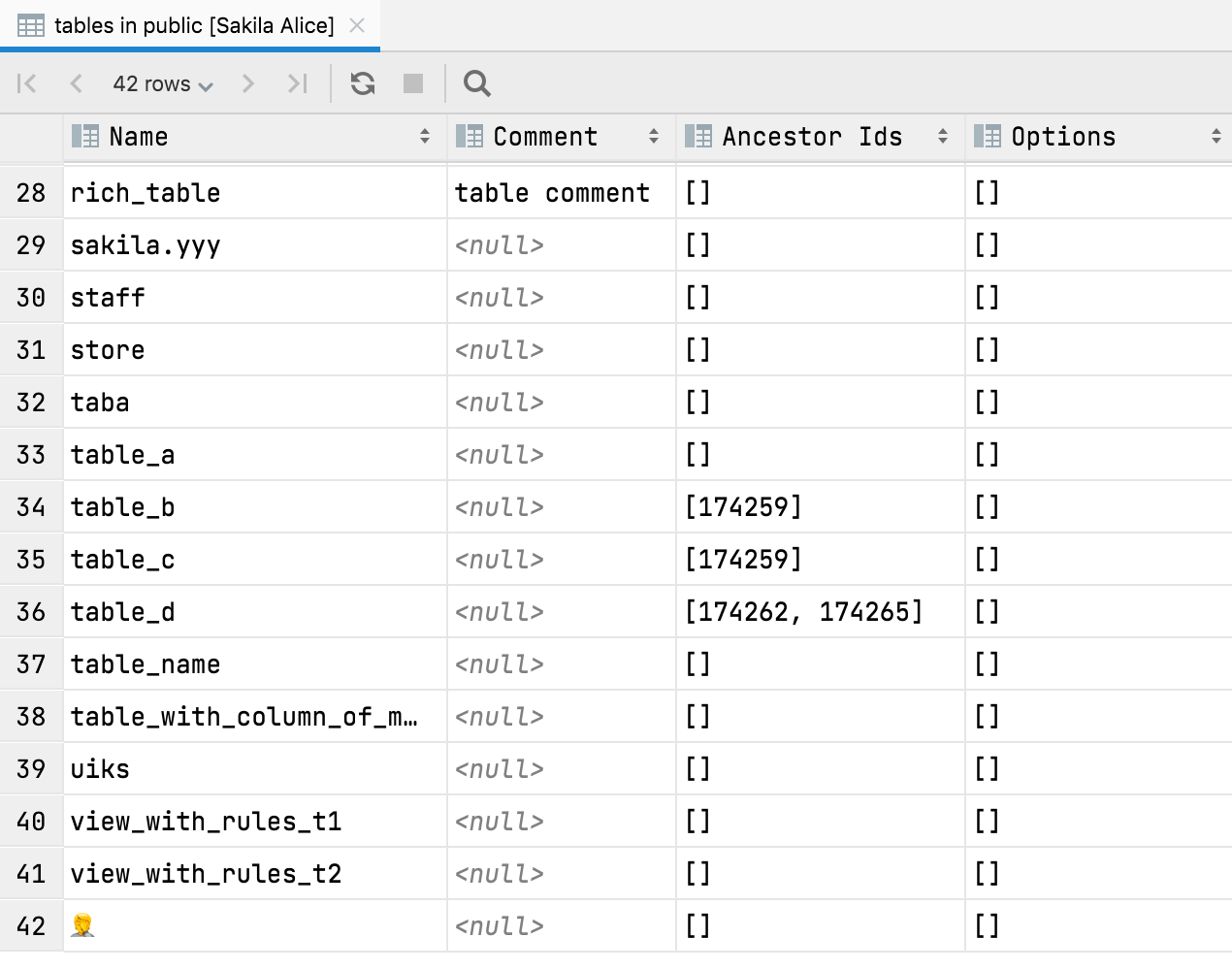Click the Ancestor Ids column header
Viewport: 1232px width, 970px height.
coord(811,137)
